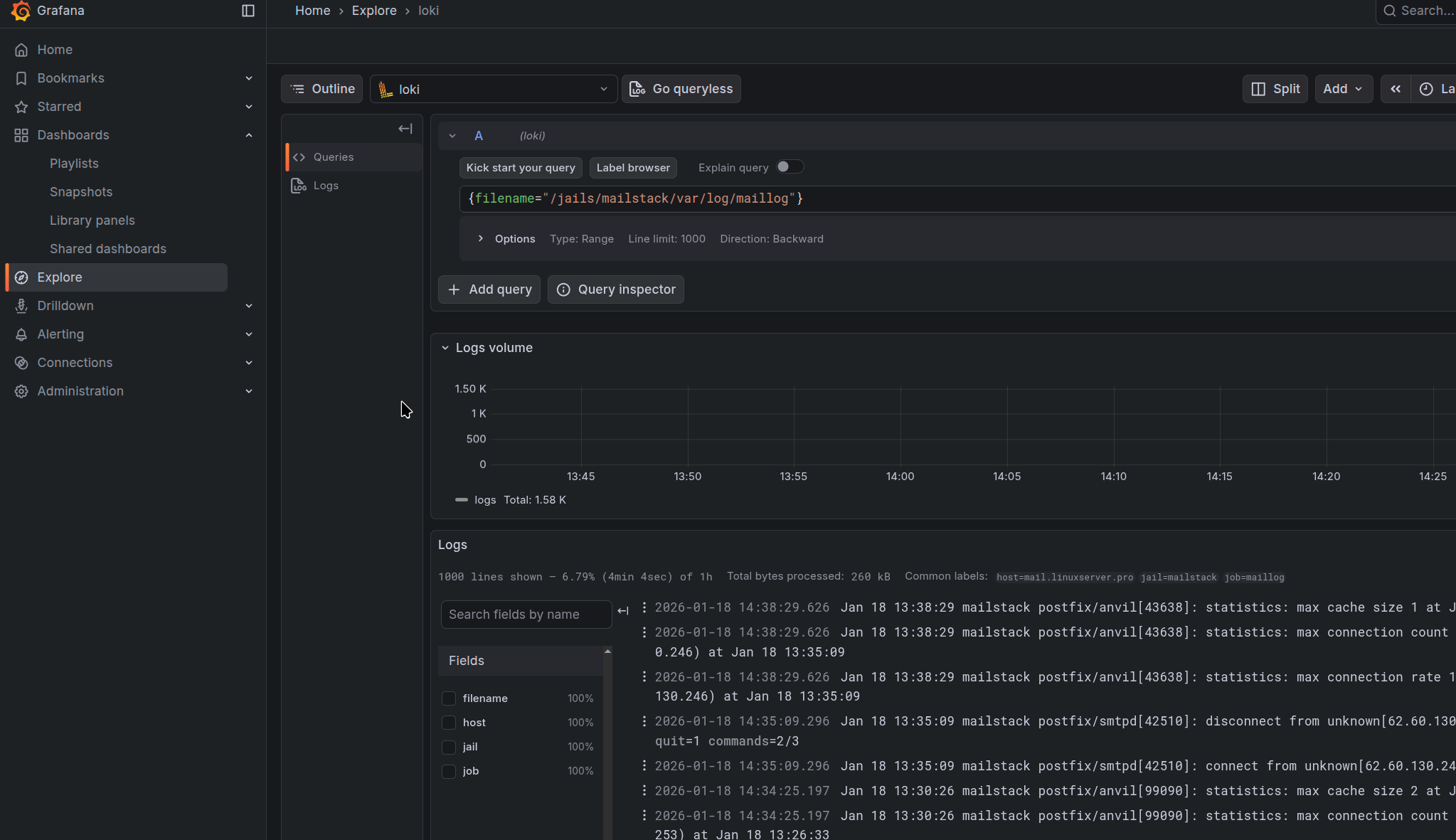Collapse the Logs volume panel
This screenshot has width=1456, height=840.
pos(445,348)
